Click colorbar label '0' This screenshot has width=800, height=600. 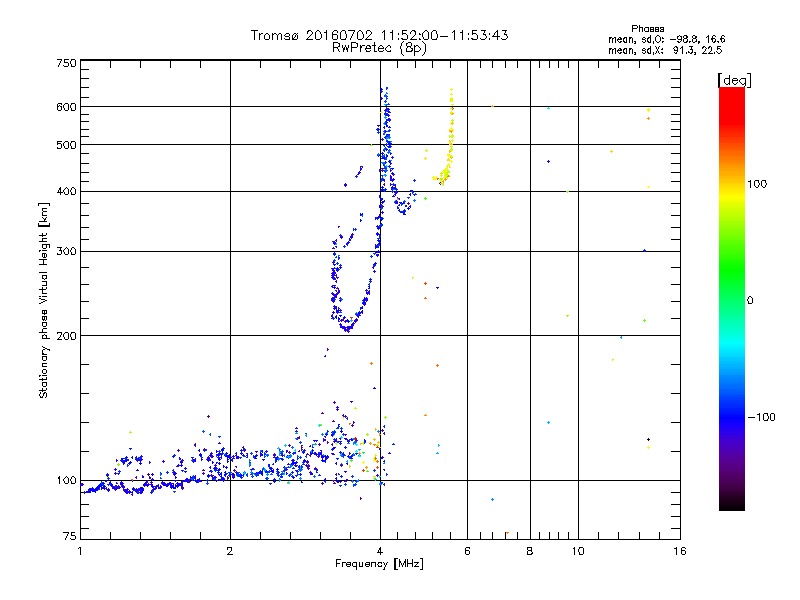(750, 301)
